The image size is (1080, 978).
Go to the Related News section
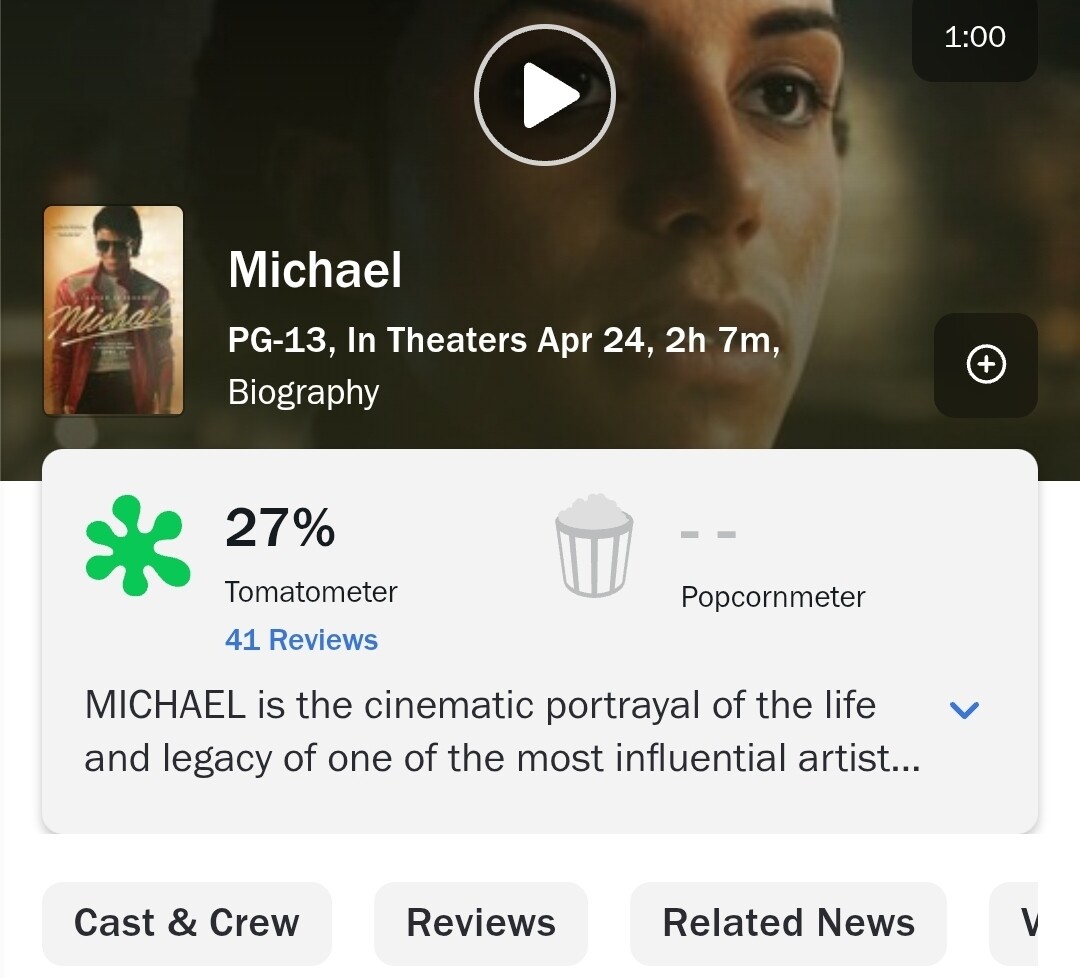point(789,923)
